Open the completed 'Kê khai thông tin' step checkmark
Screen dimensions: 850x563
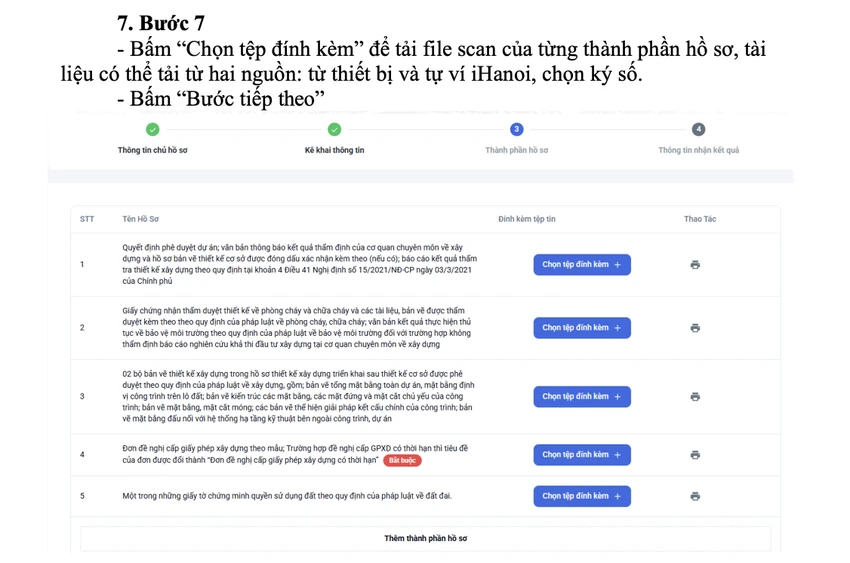coord(334,130)
